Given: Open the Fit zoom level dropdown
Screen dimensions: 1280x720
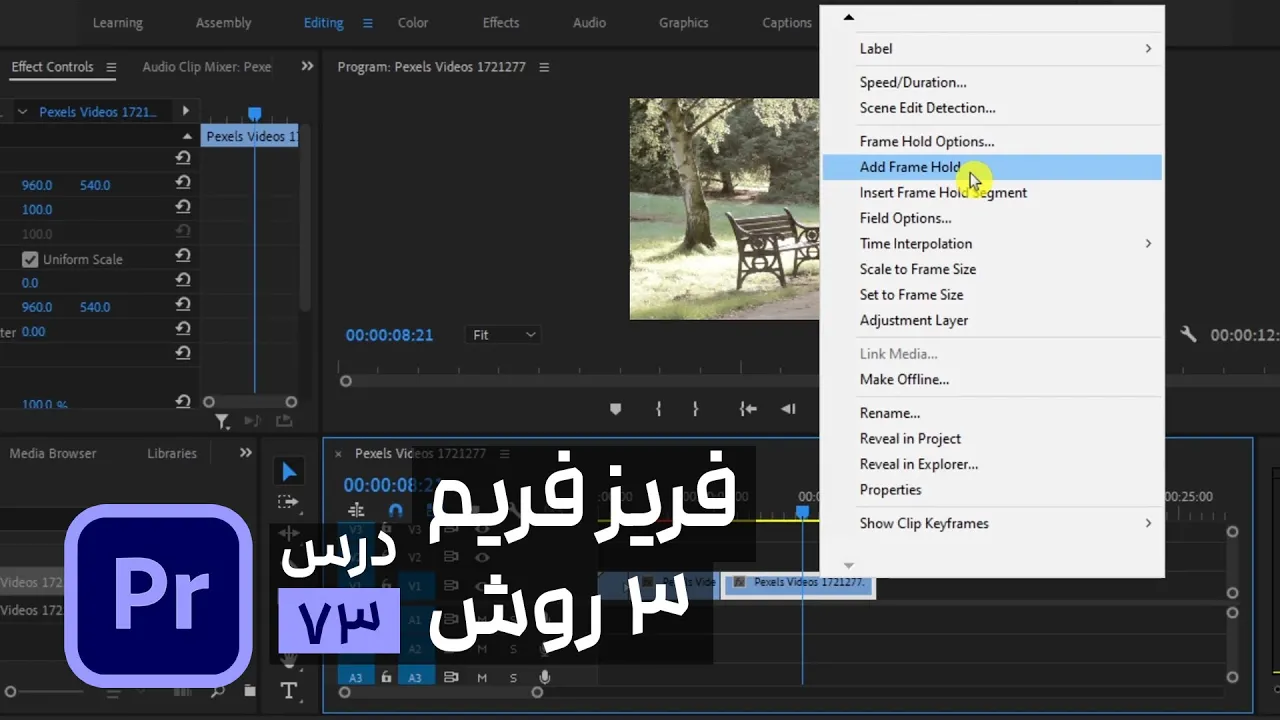Looking at the screenshot, I should coord(504,335).
